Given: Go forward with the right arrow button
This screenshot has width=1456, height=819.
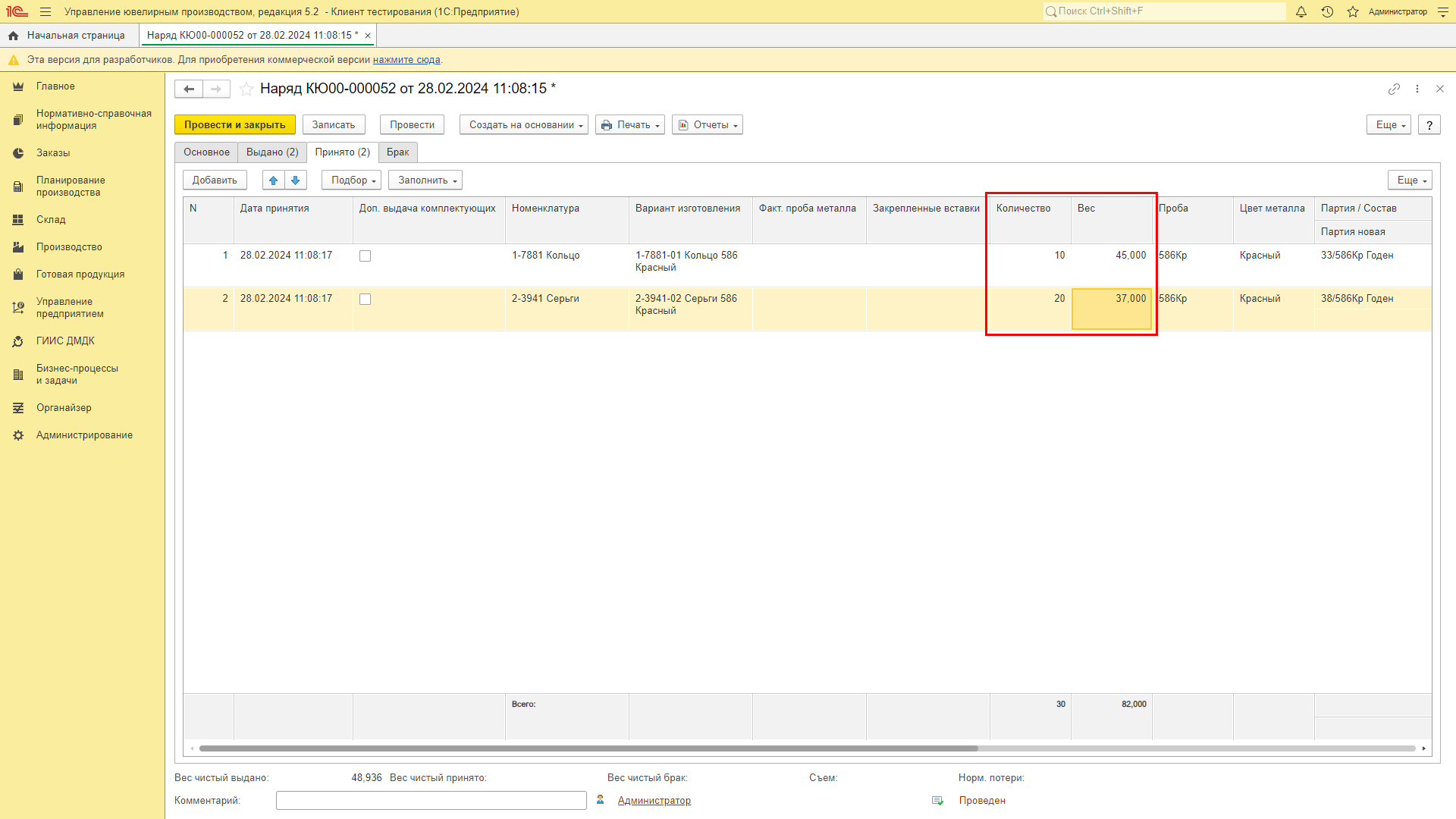Looking at the screenshot, I should click(x=216, y=89).
